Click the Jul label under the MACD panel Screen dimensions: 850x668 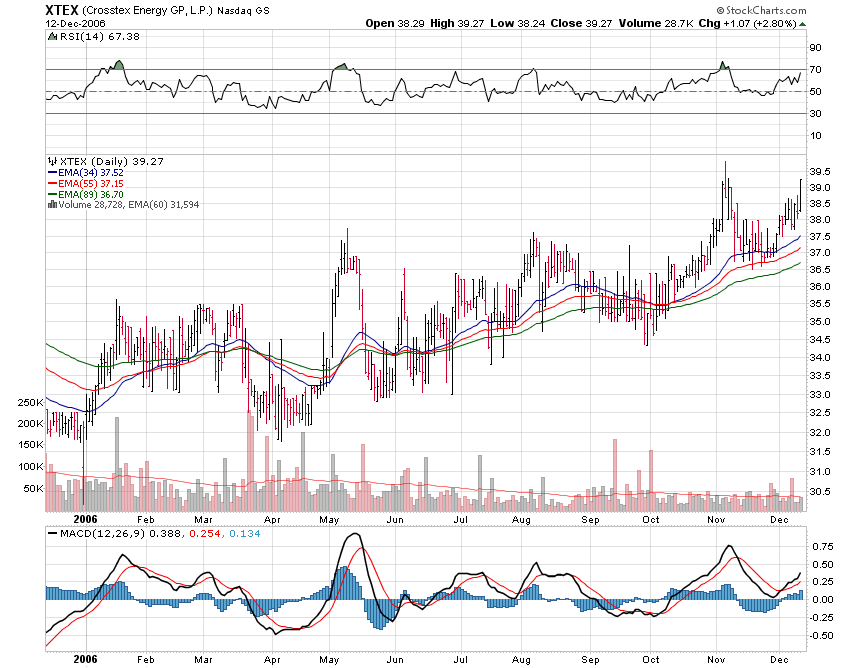pos(460,659)
